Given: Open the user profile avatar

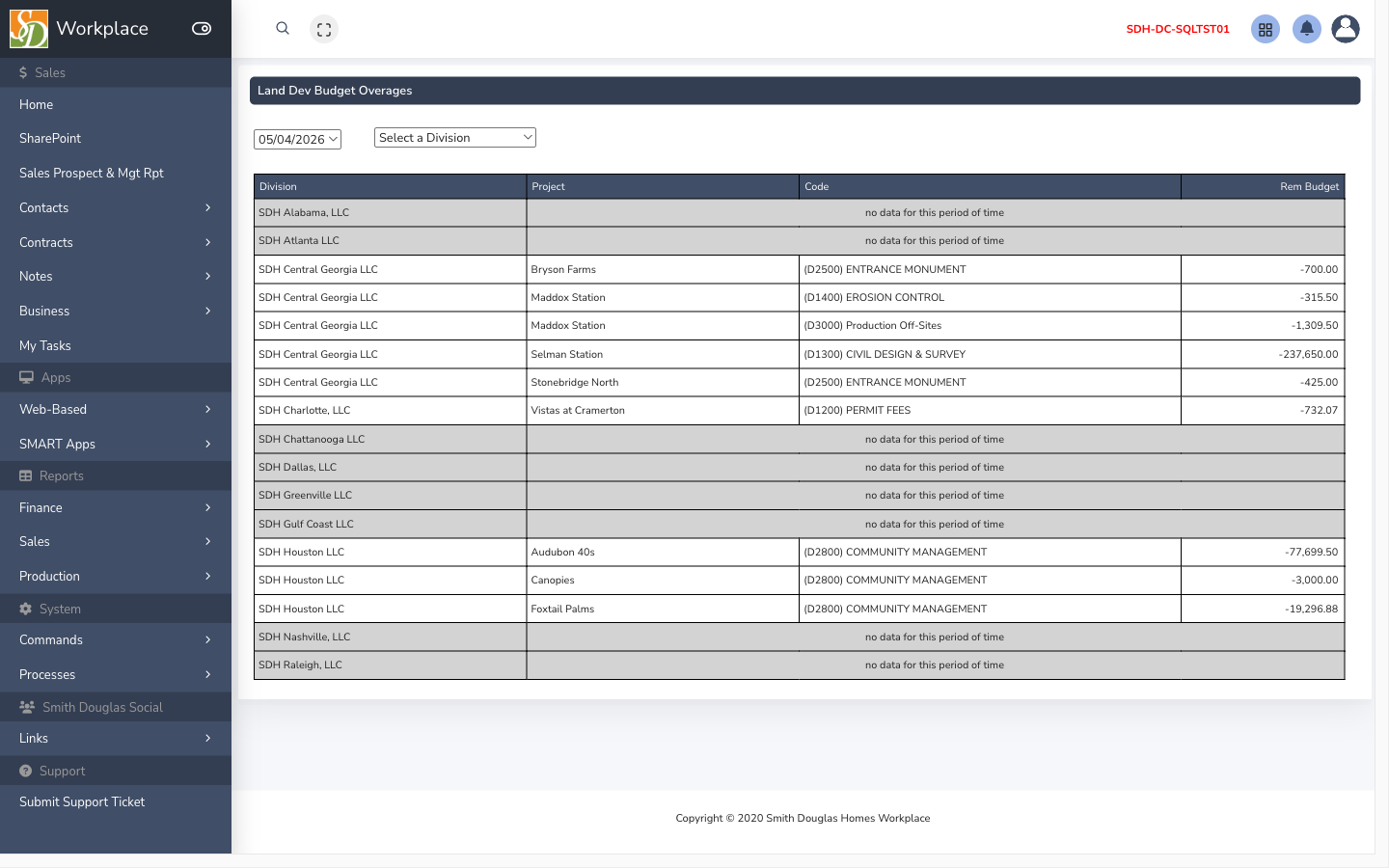Looking at the screenshot, I should 1346,29.
